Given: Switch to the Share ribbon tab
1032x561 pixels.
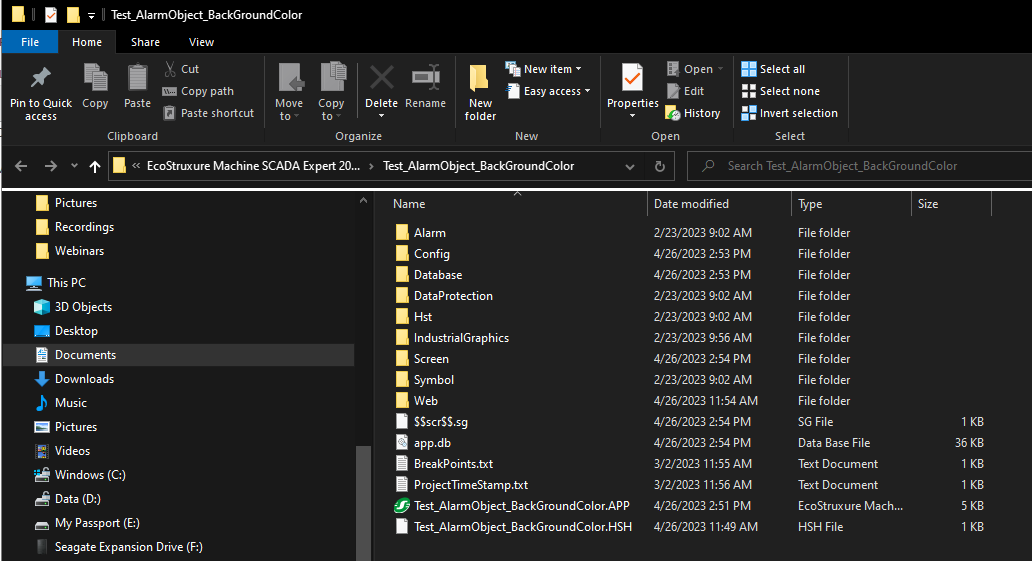Looking at the screenshot, I should pyautogui.click(x=145, y=42).
